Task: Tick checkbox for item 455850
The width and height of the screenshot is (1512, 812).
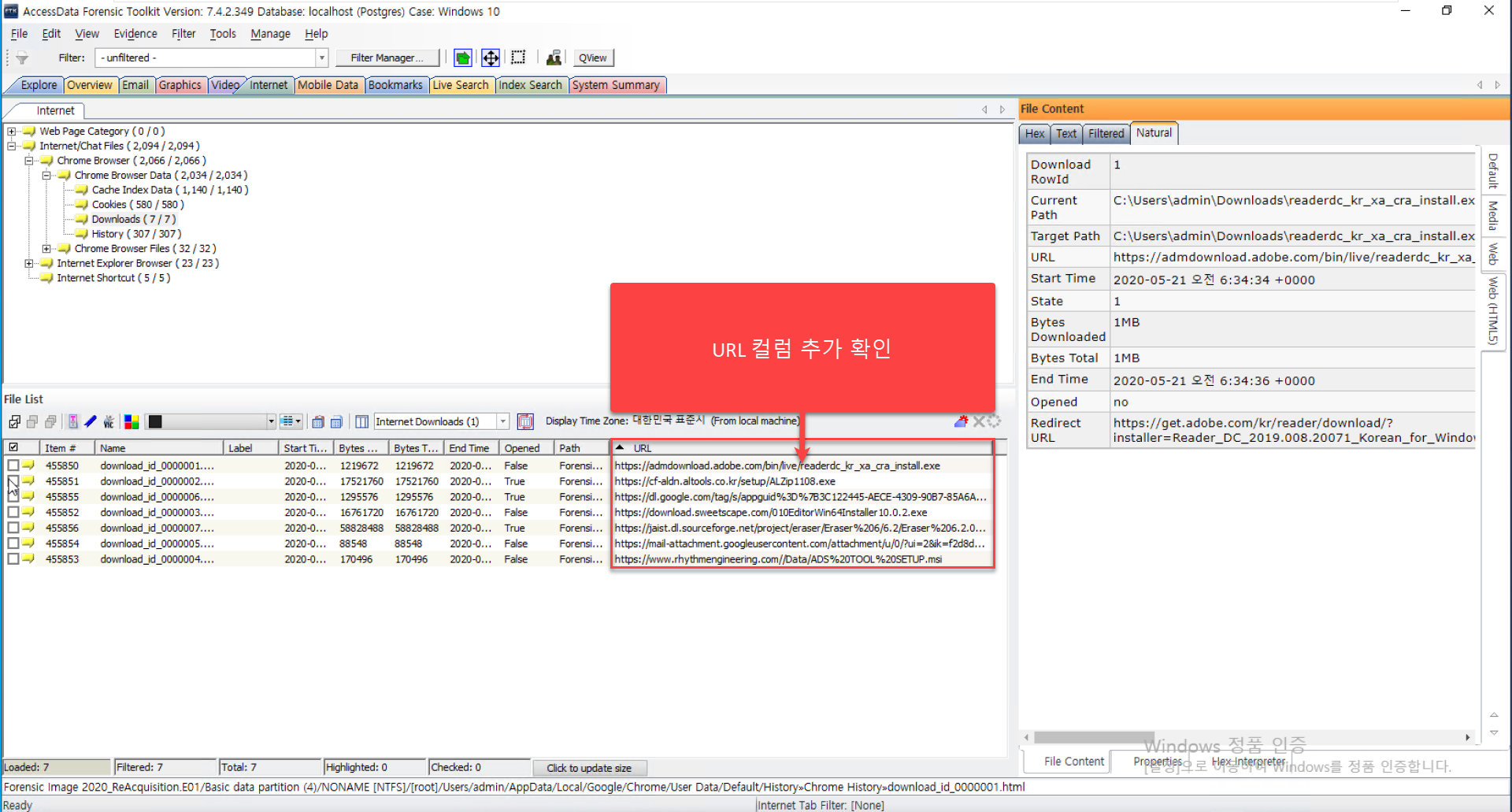Action: pos(13,465)
